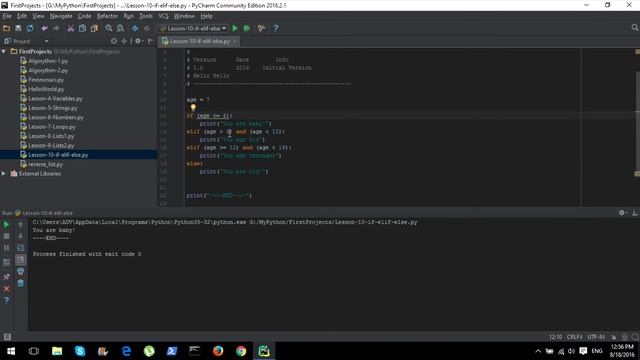This screenshot has width=640, height=360.
Task: Click the Undo toolbar icon
Action: 44,28
